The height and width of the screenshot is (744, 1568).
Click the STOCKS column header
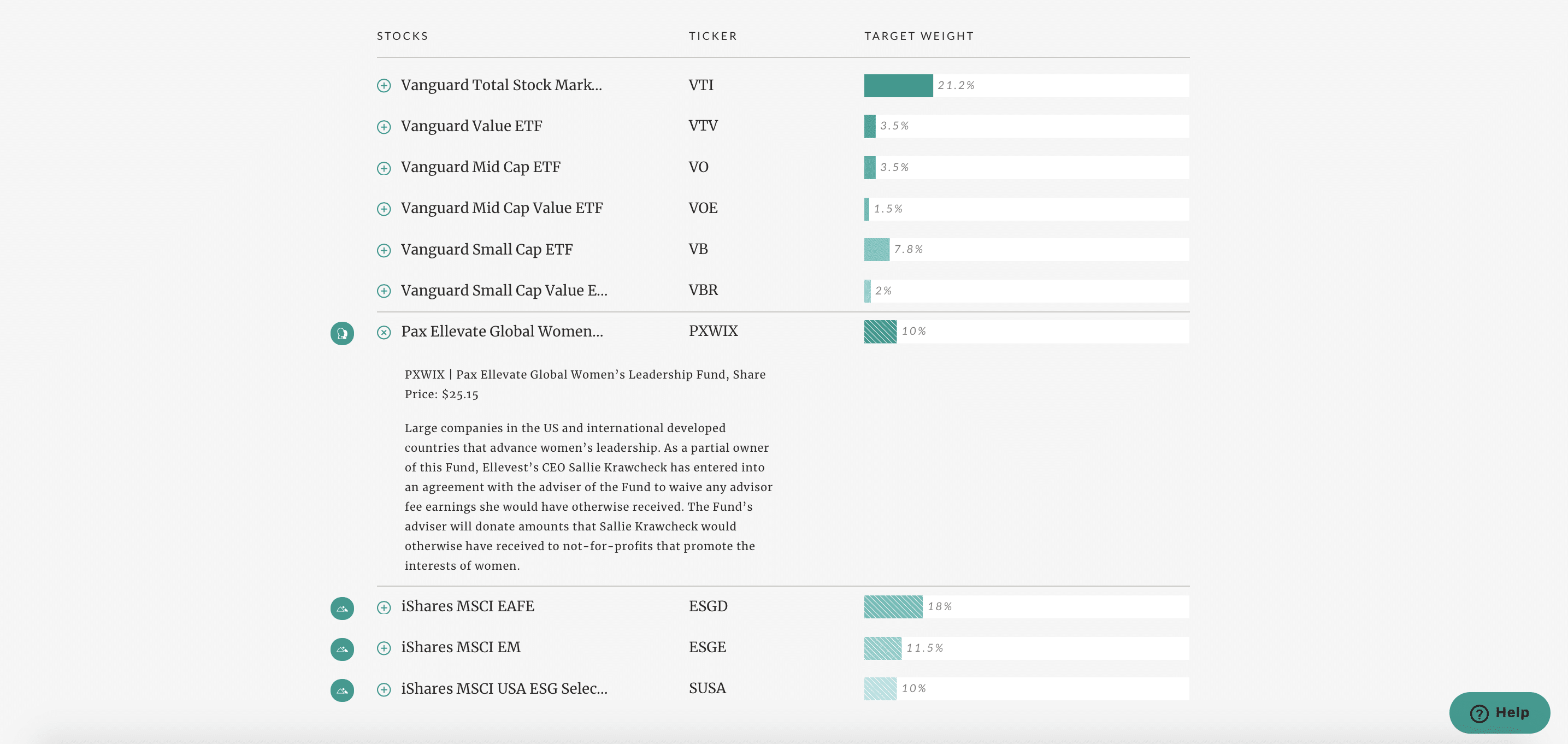402,36
